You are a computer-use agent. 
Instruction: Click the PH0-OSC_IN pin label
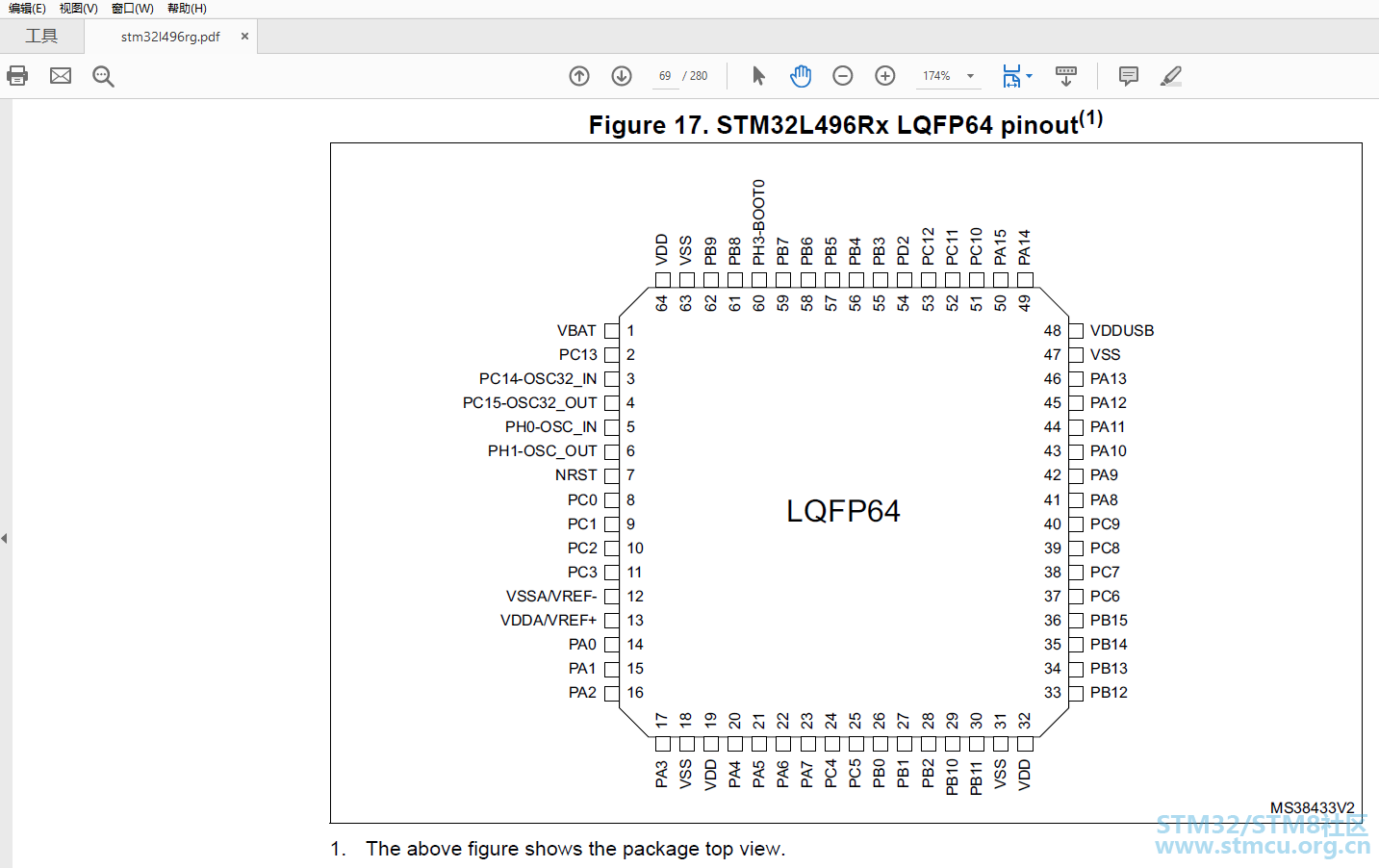point(550,427)
